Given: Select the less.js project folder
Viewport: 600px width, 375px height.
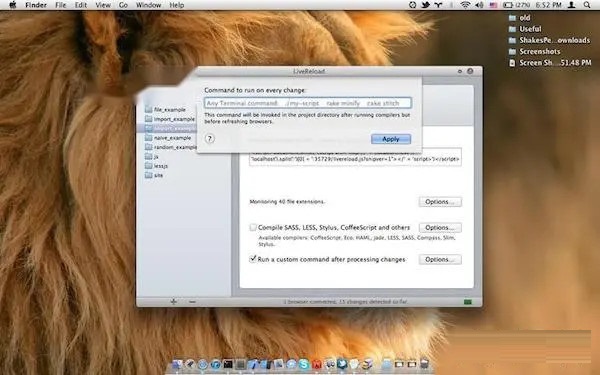Looking at the screenshot, I should (x=157, y=166).
